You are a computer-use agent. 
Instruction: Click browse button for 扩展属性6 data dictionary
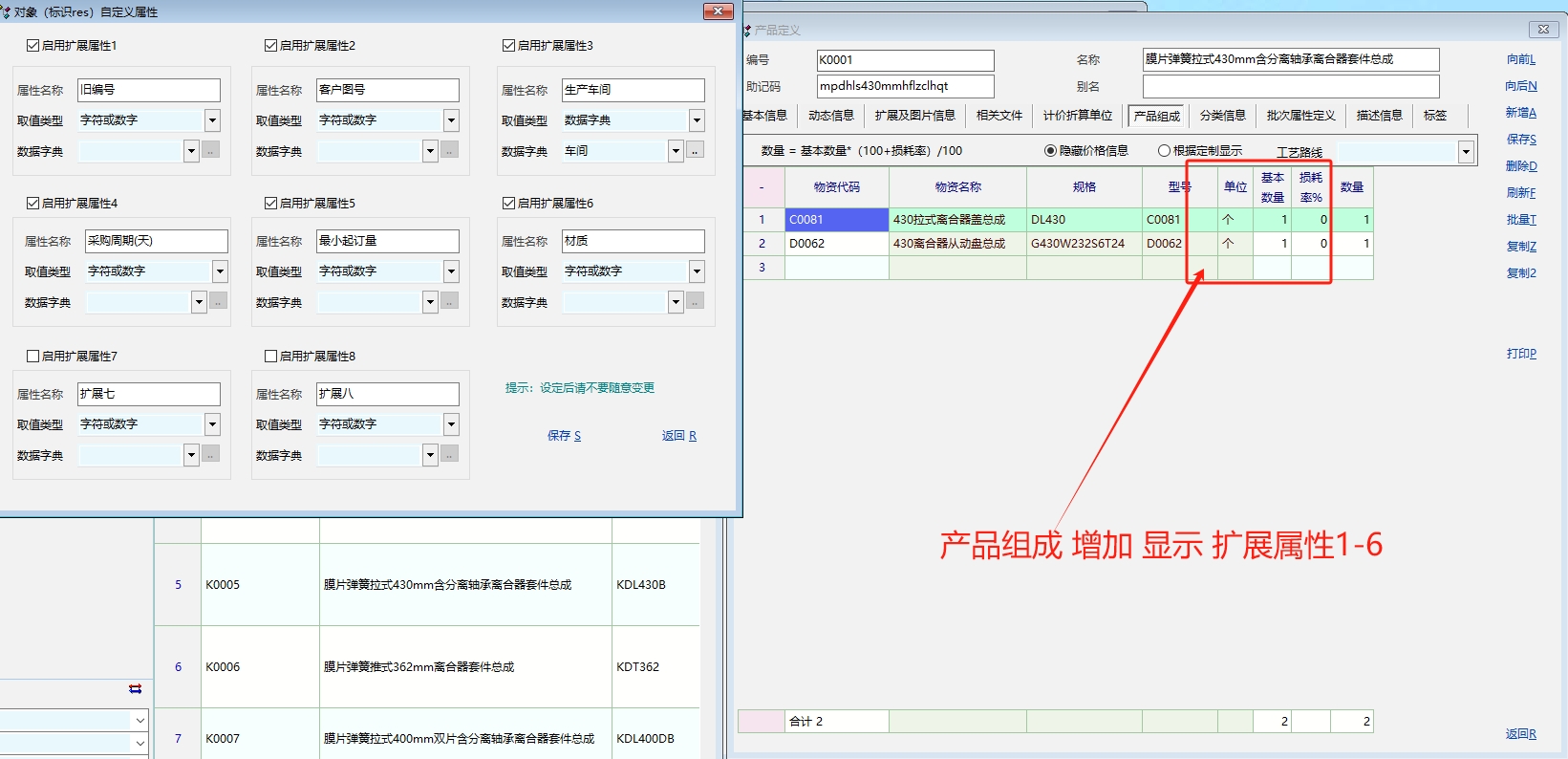click(x=696, y=302)
